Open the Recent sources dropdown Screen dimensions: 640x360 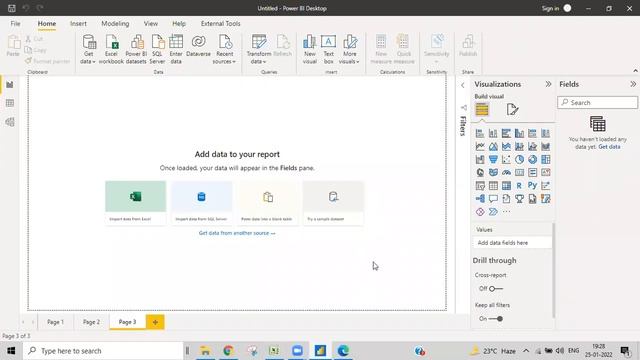point(224,49)
